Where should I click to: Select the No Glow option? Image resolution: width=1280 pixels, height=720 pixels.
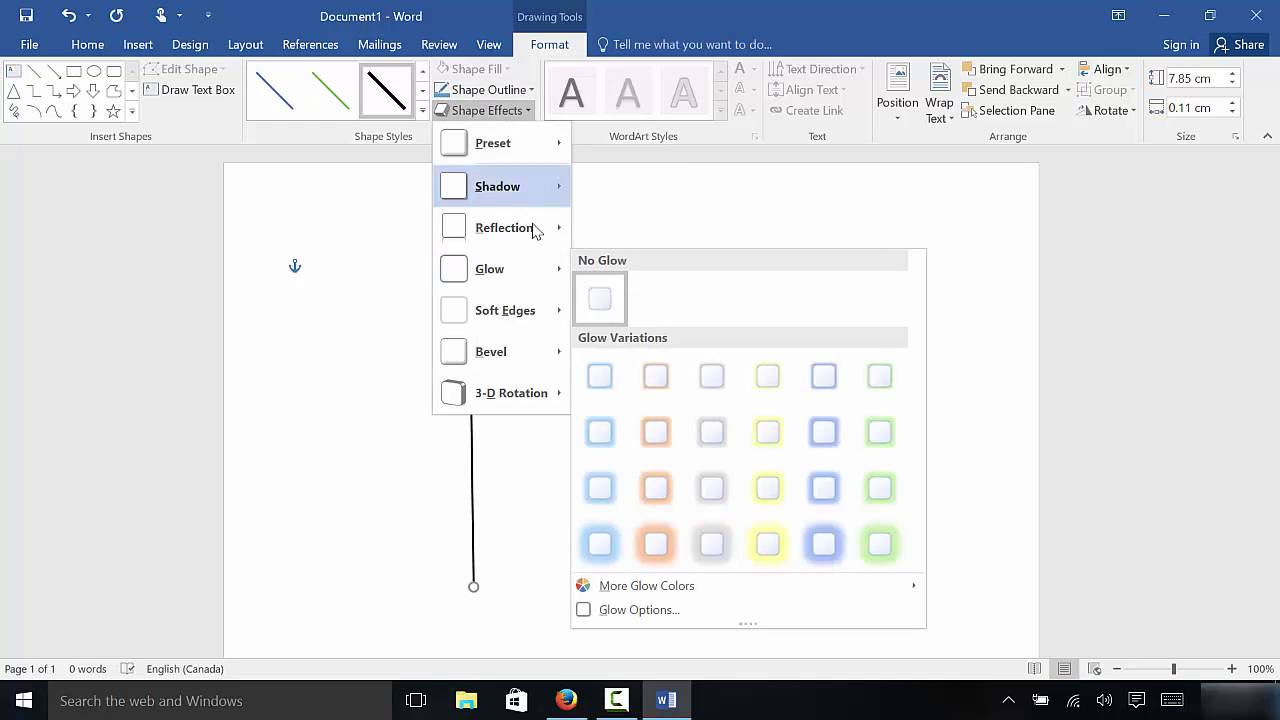(600, 298)
